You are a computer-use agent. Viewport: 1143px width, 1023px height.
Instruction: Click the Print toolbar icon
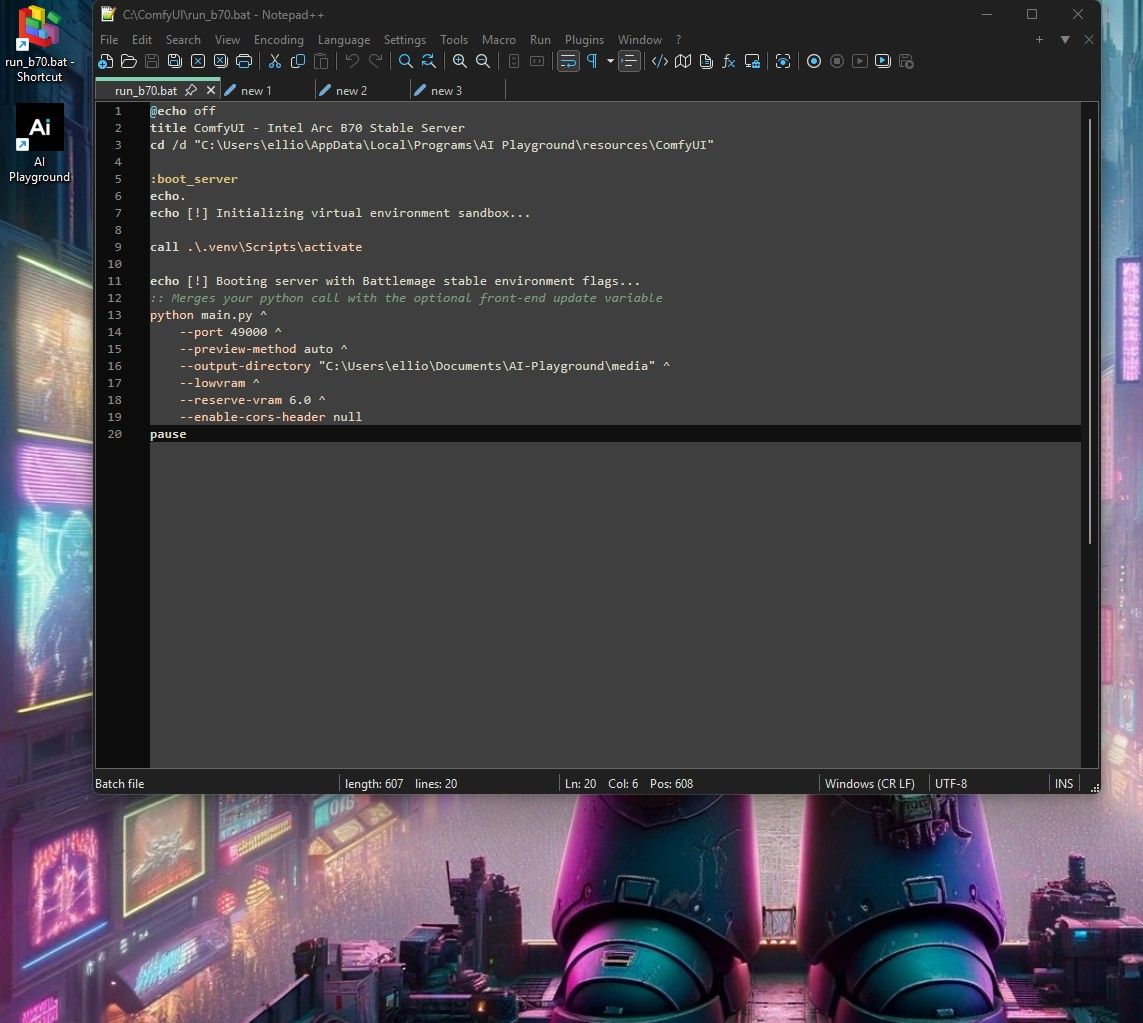(244, 61)
